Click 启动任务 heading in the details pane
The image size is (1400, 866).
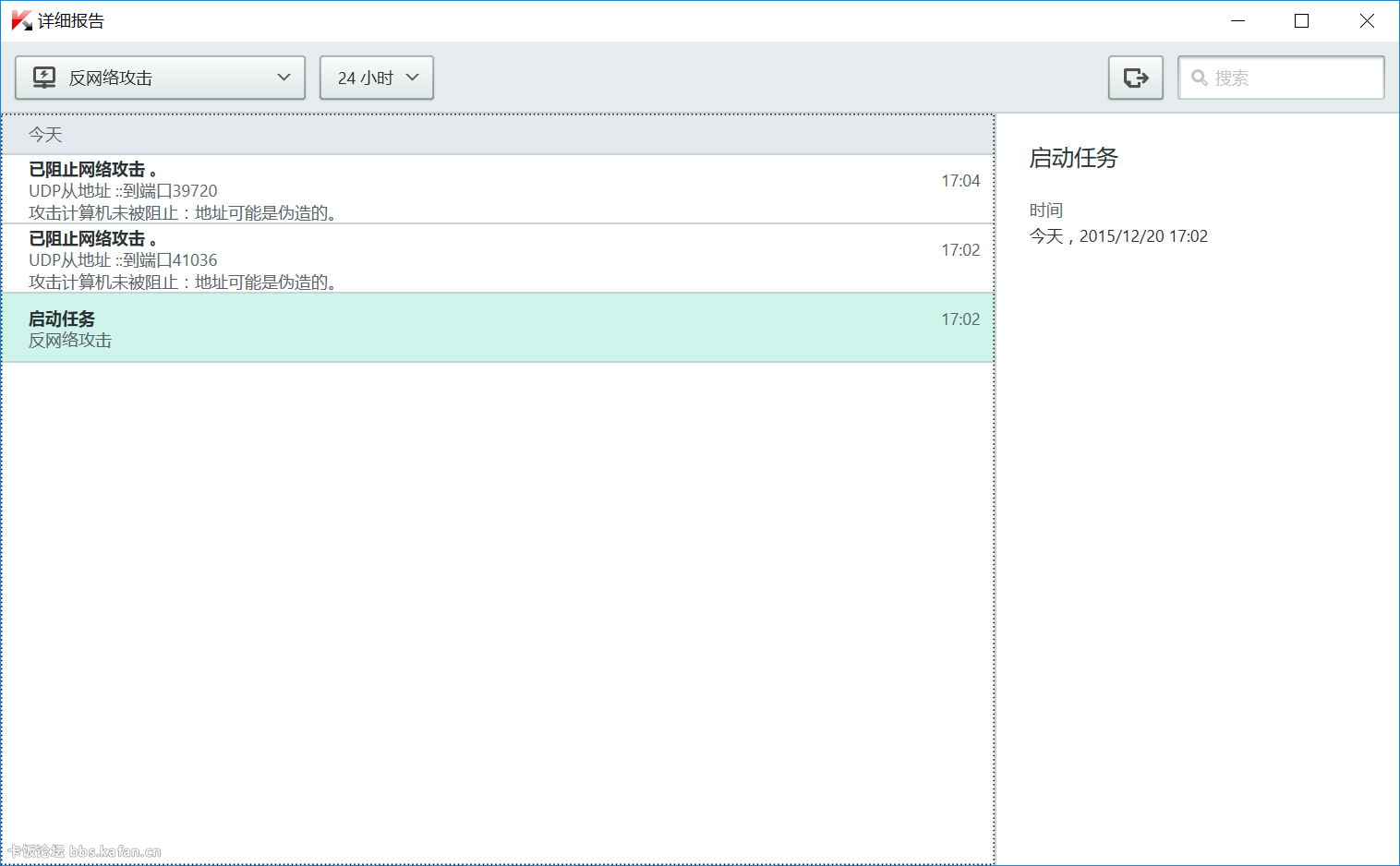1073,158
